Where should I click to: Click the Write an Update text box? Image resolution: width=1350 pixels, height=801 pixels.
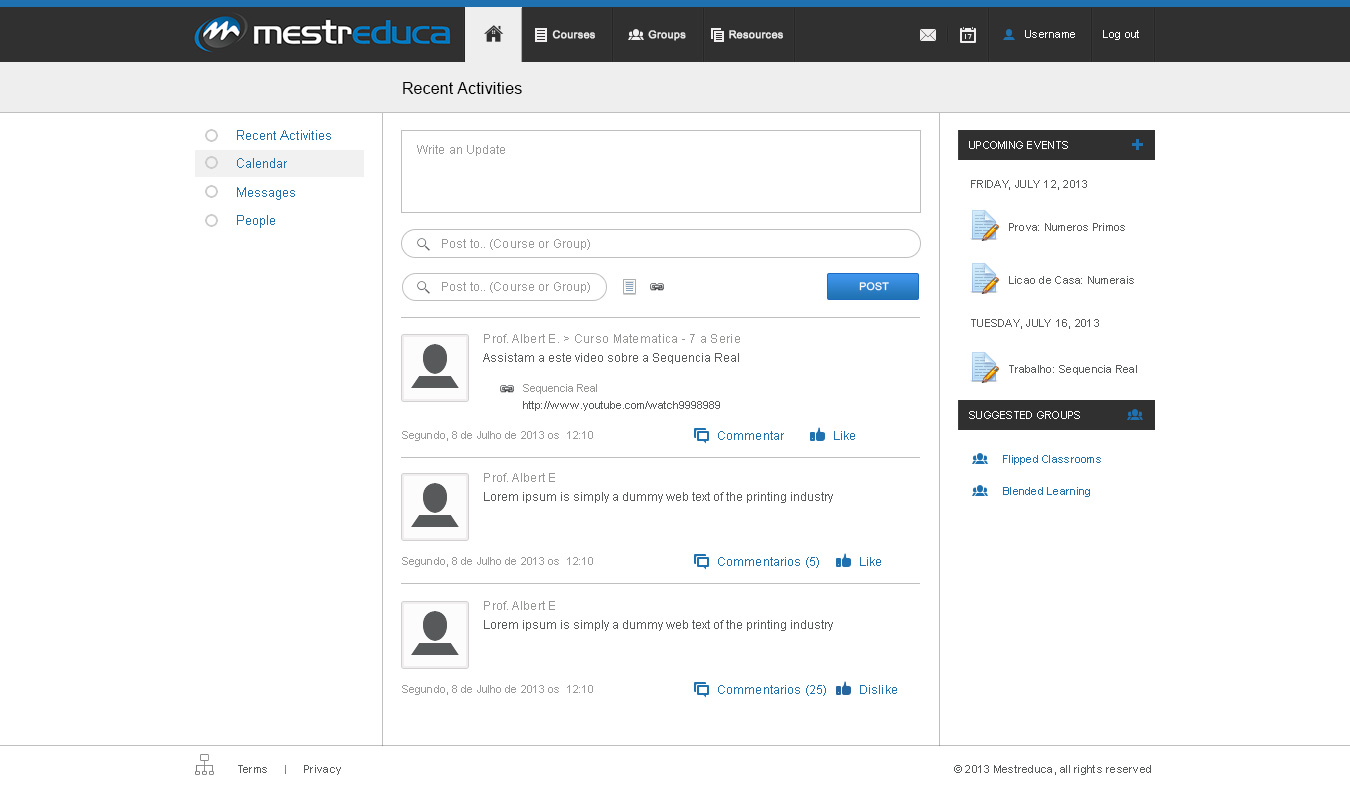click(x=660, y=171)
